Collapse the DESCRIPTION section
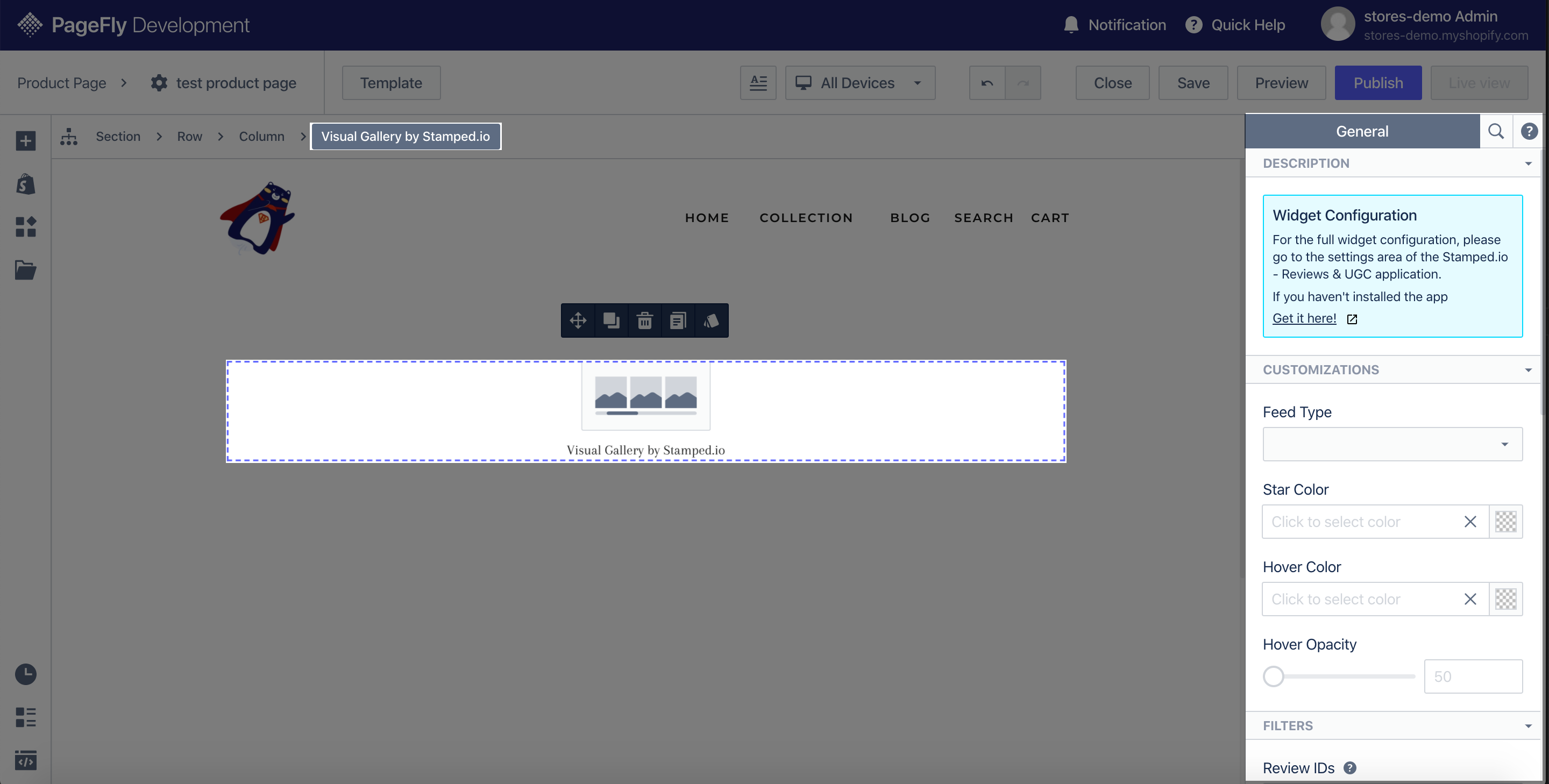 tap(1392, 163)
